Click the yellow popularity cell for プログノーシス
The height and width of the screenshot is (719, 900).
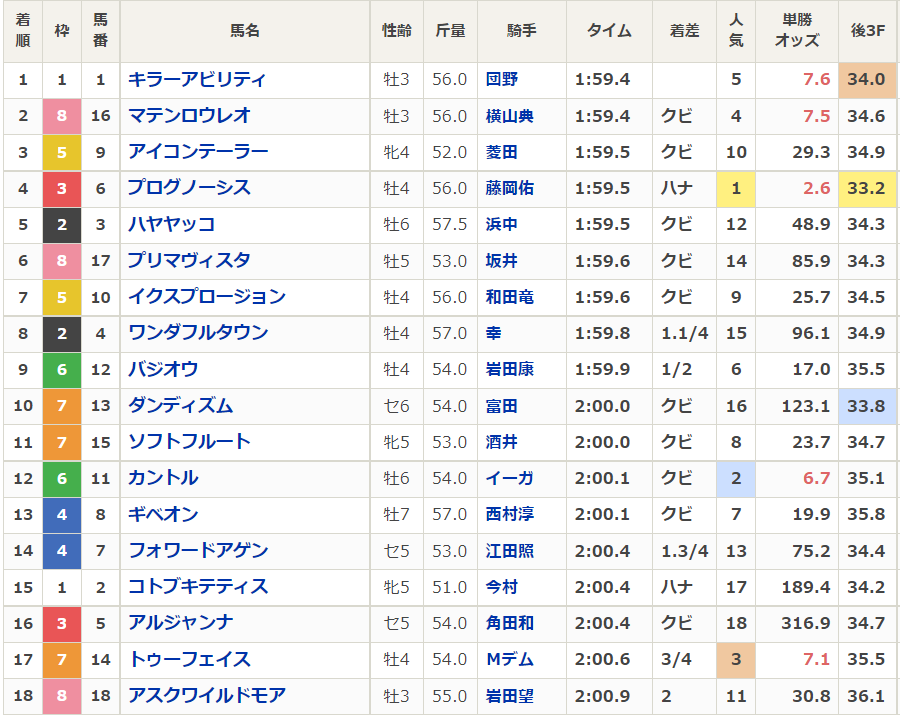(x=736, y=188)
